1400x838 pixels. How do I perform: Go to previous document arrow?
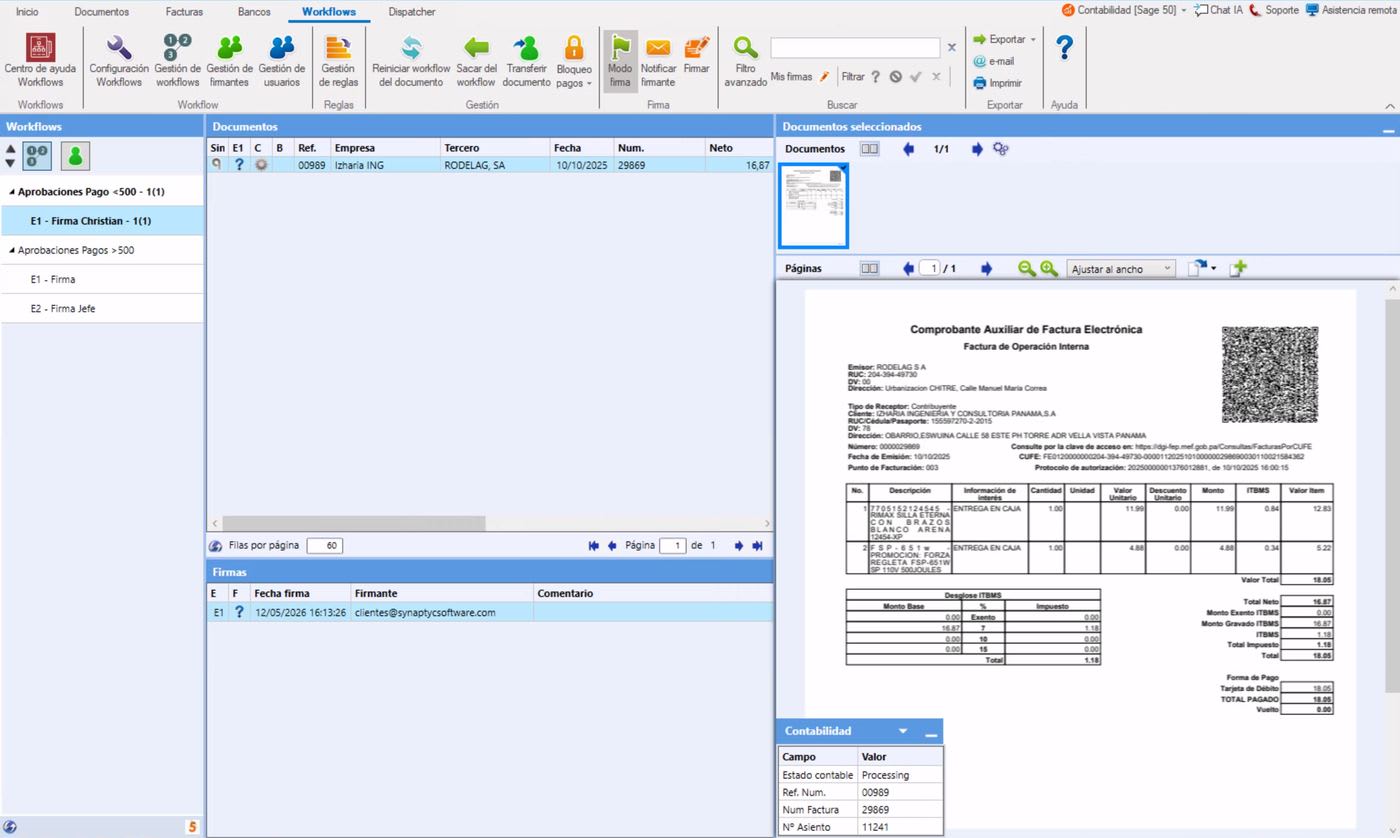pos(908,149)
